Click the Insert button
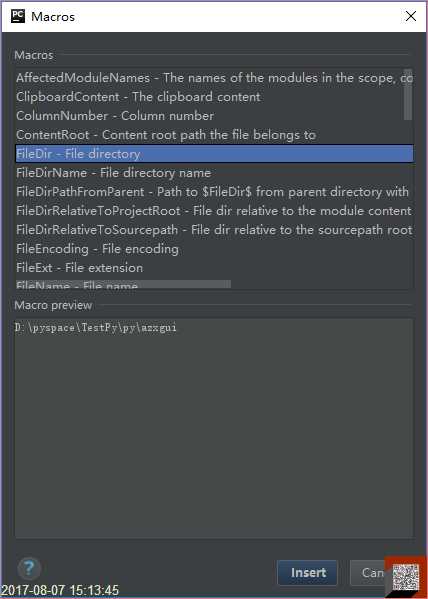The width and height of the screenshot is (428, 599). pyautogui.click(x=308, y=573)
